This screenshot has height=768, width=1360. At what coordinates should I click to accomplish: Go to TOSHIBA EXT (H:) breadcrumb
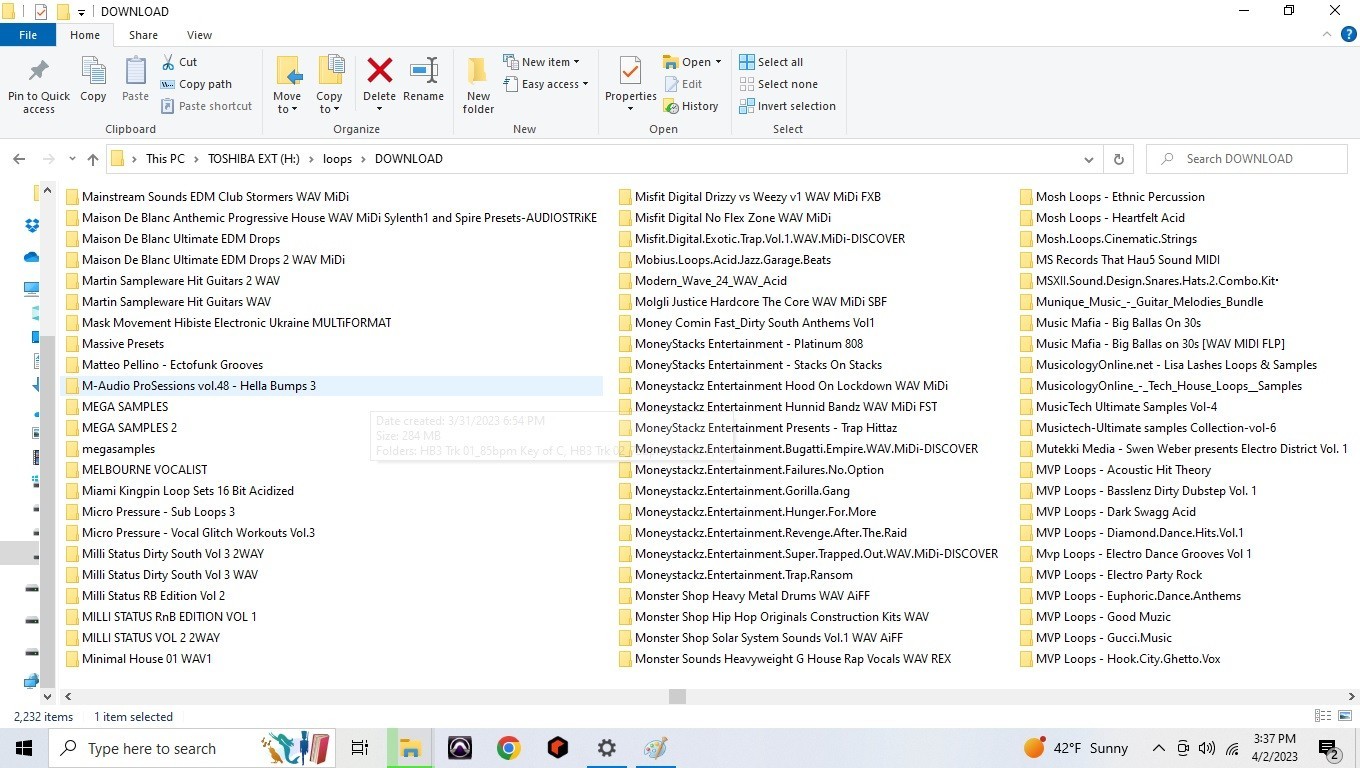[254, 159]
